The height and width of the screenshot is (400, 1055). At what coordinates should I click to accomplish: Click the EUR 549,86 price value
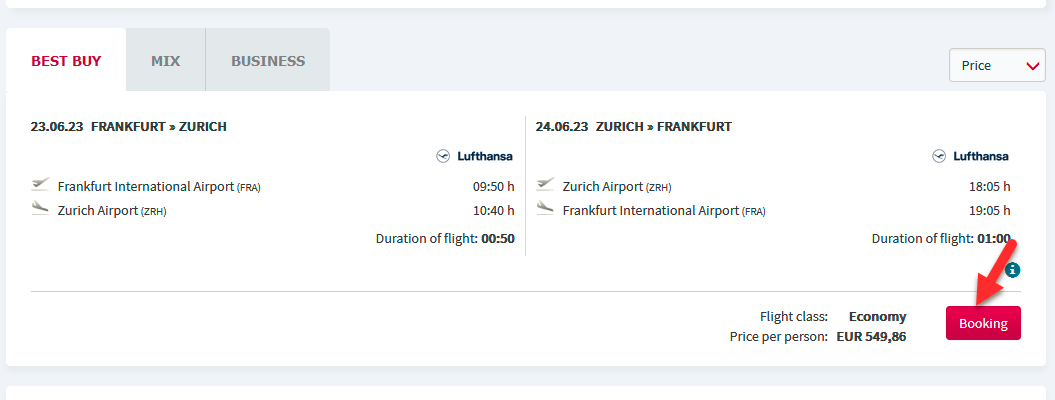point(871,337)
